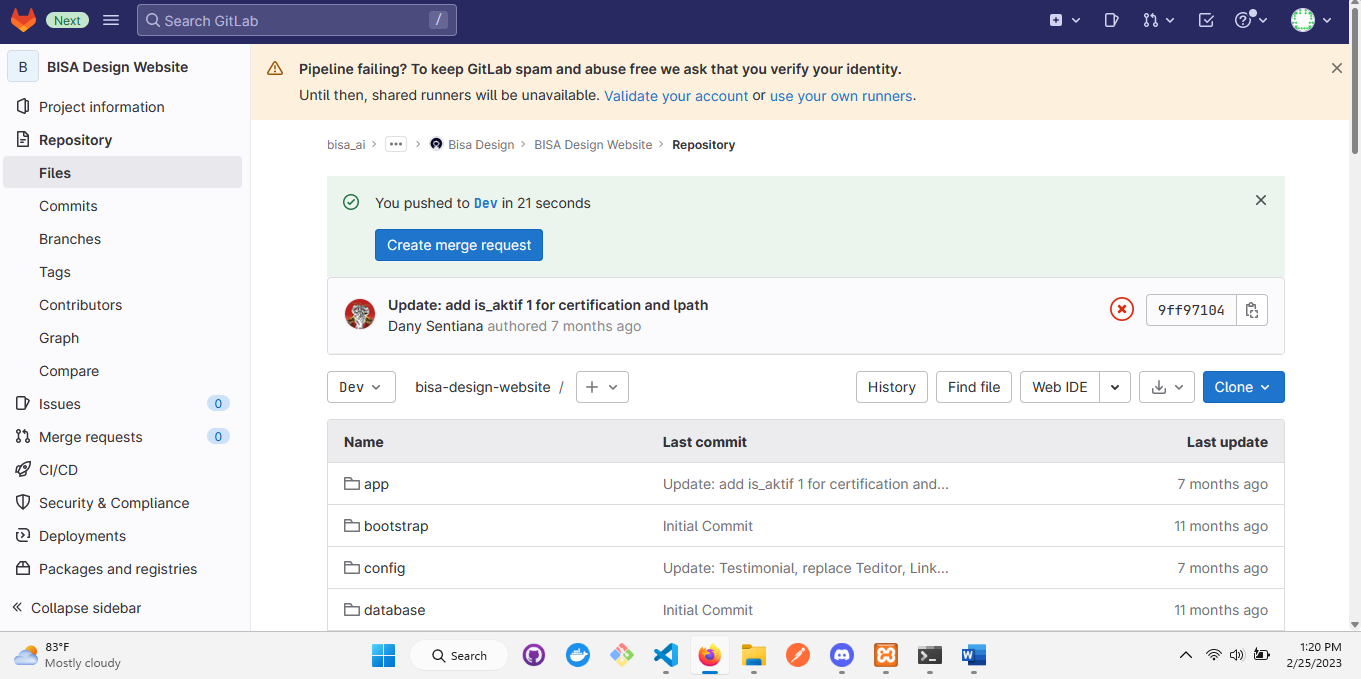Open issues icon in top bar
Screen dimensions: 1361x679
[1111, 20]
